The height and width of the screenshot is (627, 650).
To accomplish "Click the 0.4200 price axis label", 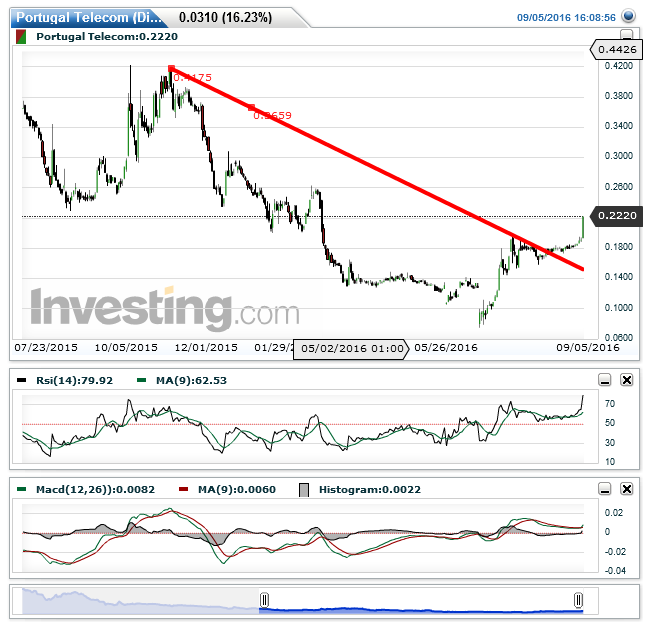I will click(x=619, y=65).
